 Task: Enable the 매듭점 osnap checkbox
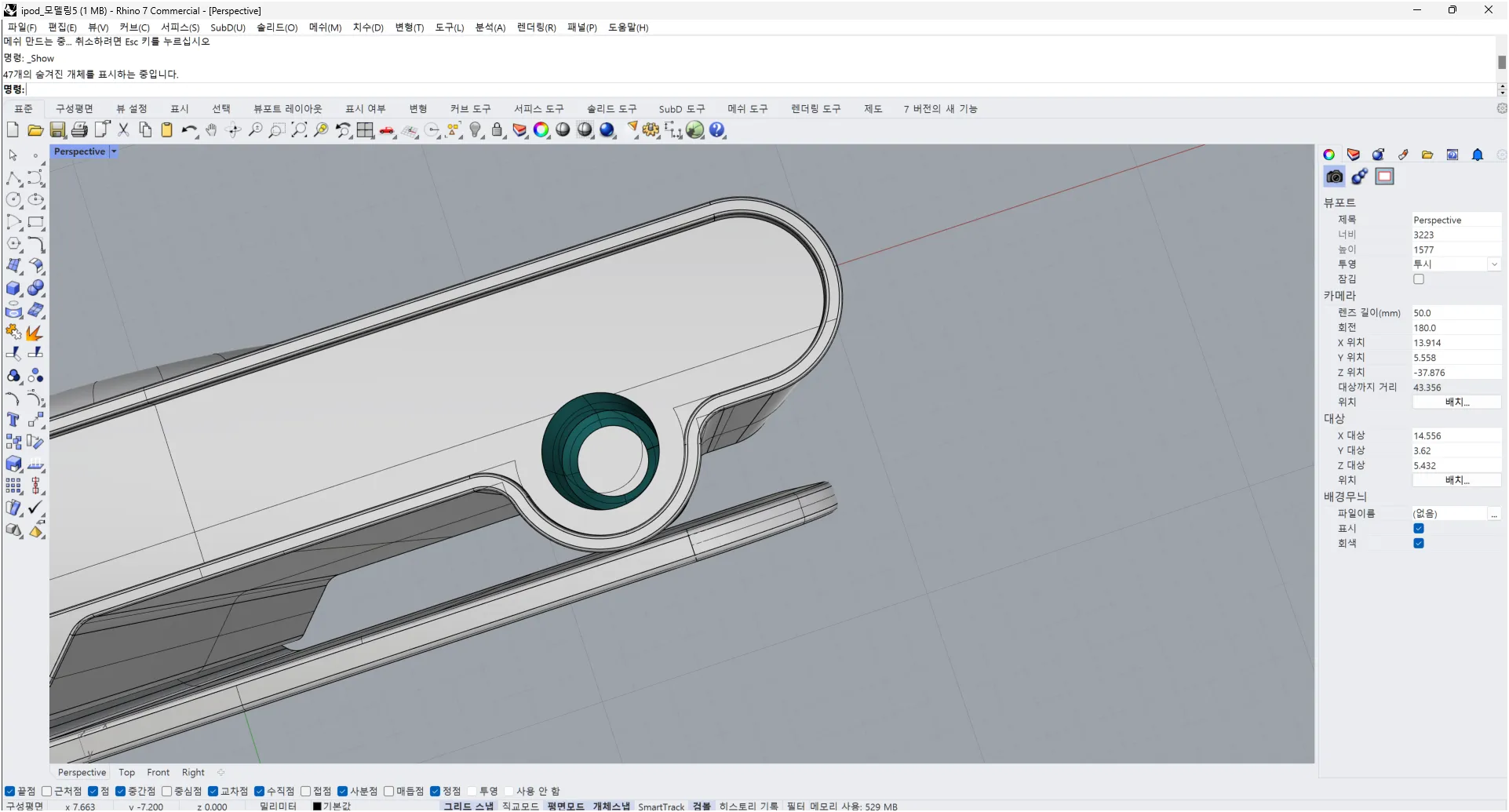click(388, 792)
